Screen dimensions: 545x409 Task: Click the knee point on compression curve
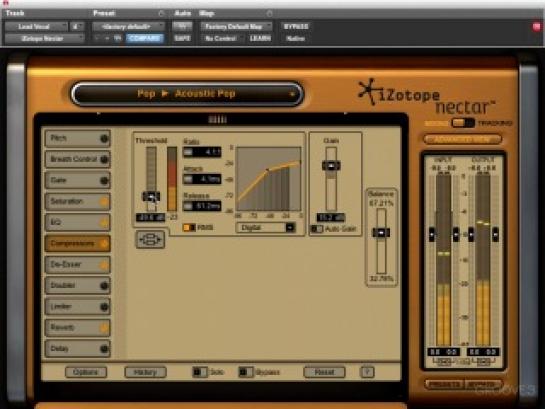tap(267, 170)
